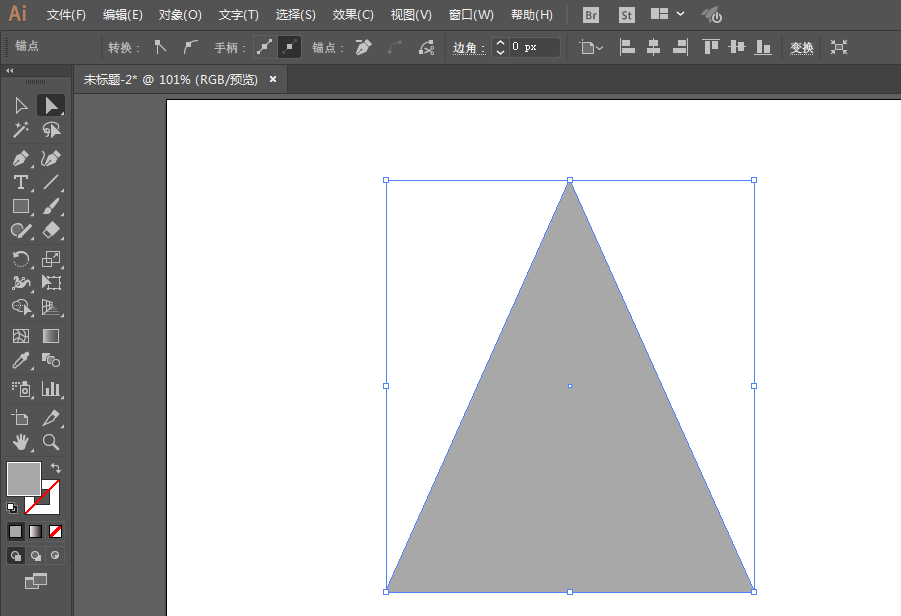Collapse the tools panel with double arrows

click(x=10, y=71)
